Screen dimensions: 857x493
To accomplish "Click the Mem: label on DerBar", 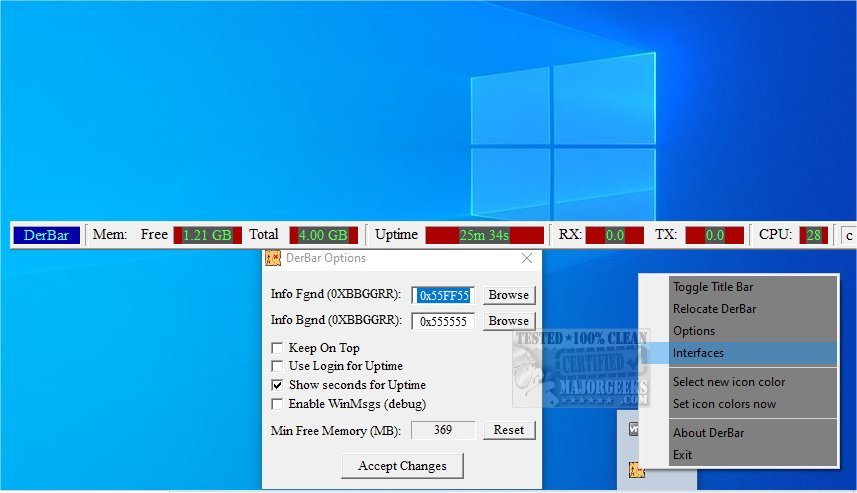I will coord(110,234).
